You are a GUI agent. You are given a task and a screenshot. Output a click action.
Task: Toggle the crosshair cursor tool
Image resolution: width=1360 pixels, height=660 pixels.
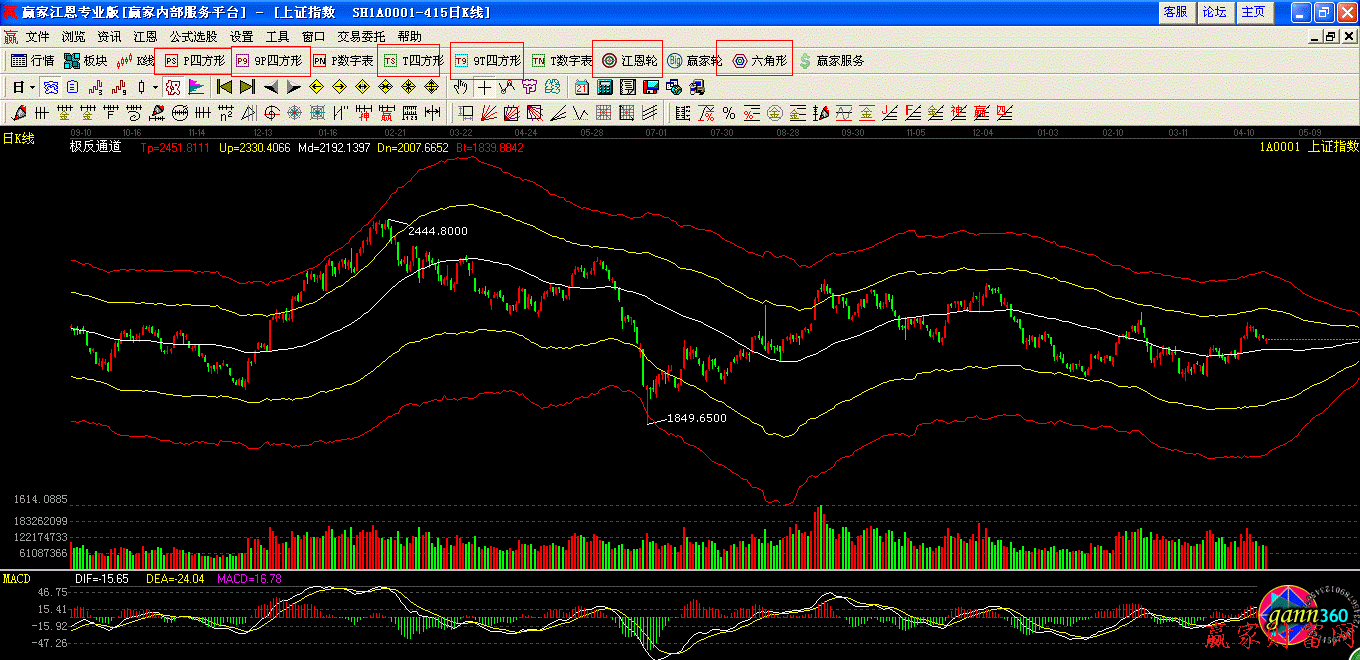point(484,87)
